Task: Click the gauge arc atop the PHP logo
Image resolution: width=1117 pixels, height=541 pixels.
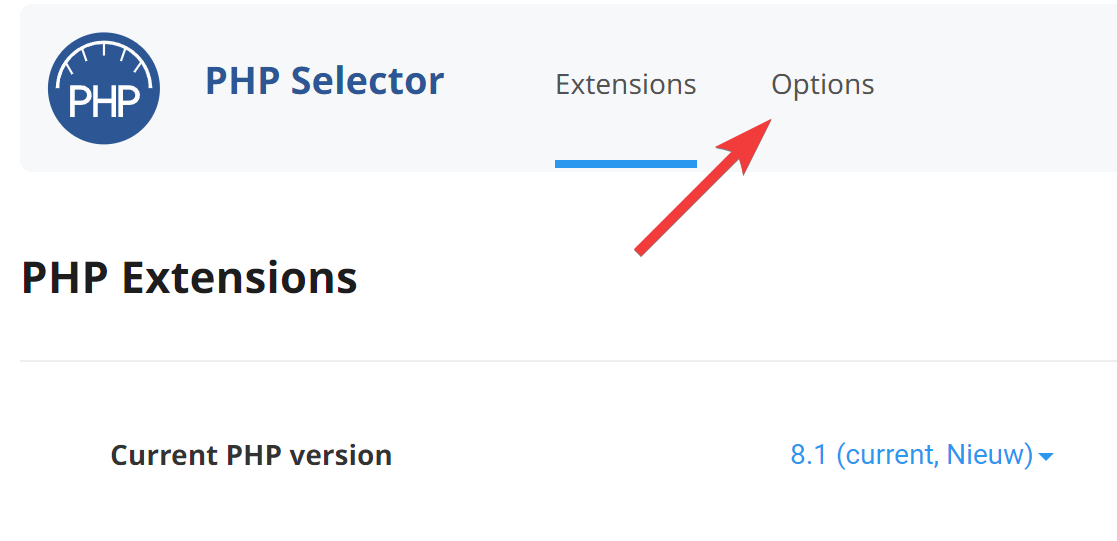Action: [103, 55]
